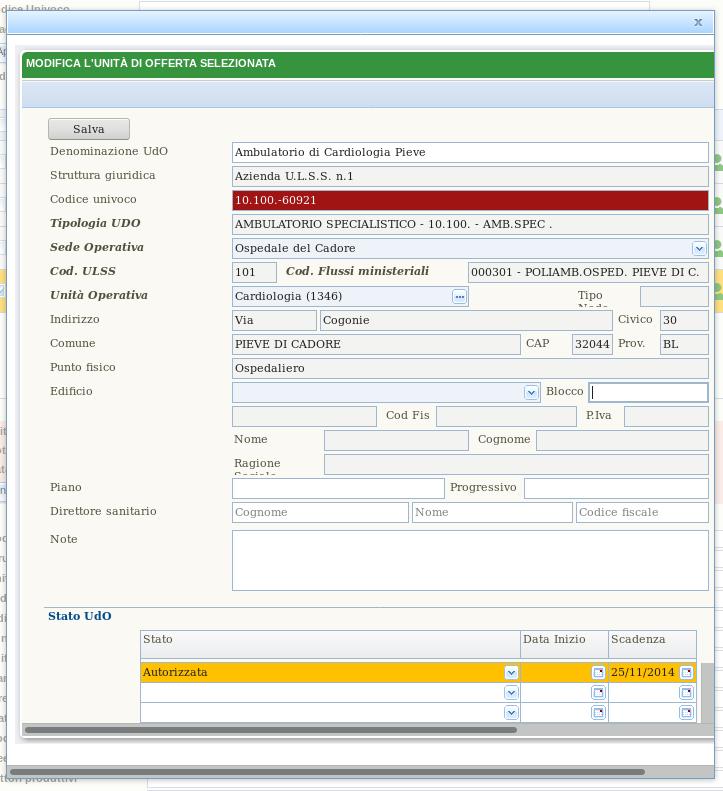Open the Unità Operativa browse (...) button
The height and width of the screenshot is (791, 723).
pyautogui.click(x=459, y=297)
